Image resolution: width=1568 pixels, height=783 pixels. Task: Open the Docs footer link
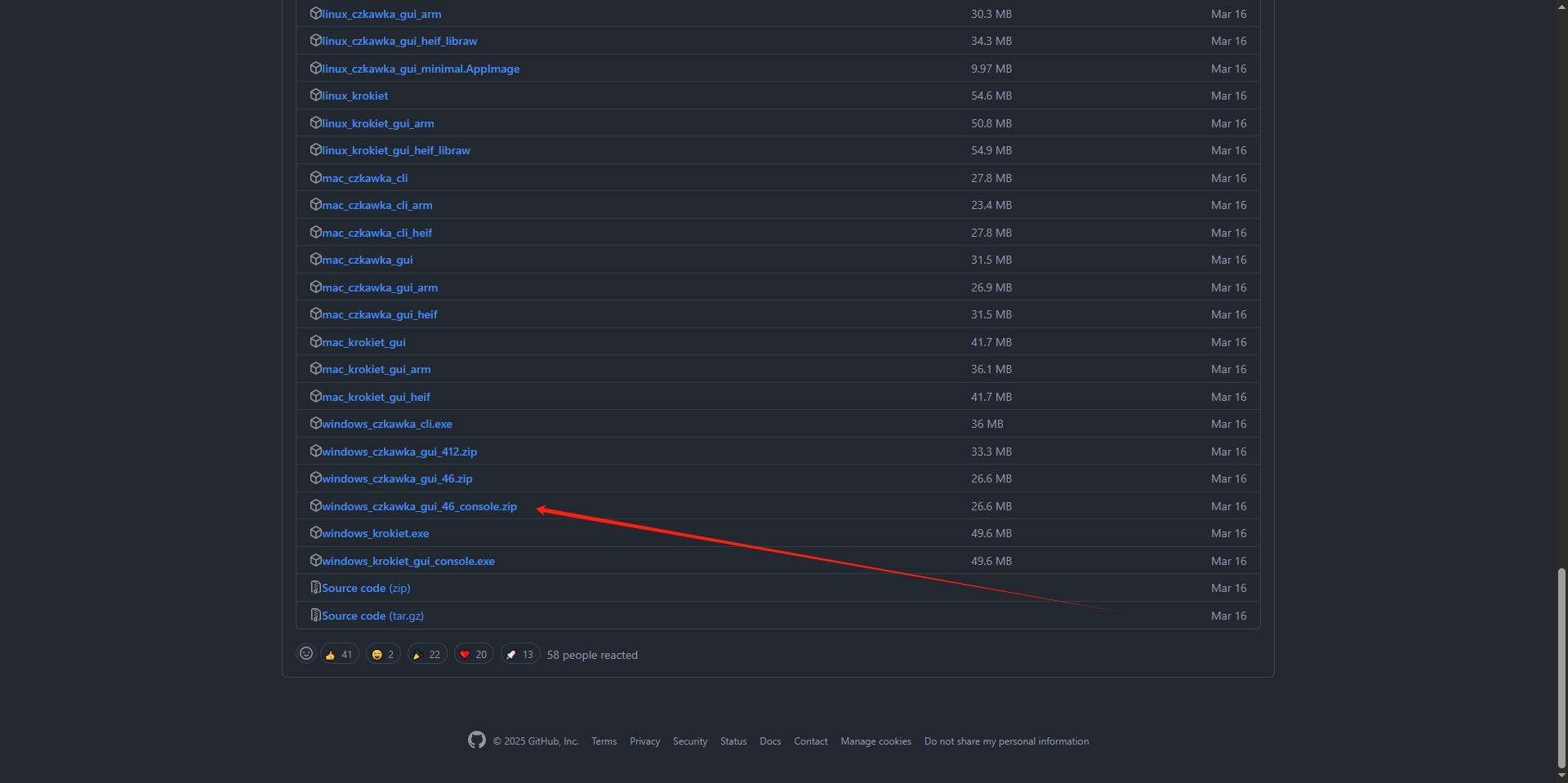(x=770, y=741)
